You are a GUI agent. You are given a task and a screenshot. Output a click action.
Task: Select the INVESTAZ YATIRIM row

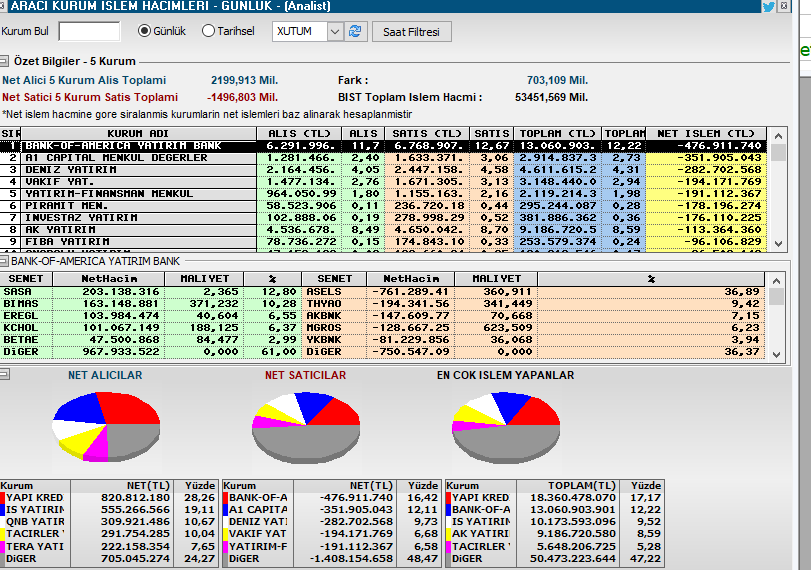(x=383, y=217)
